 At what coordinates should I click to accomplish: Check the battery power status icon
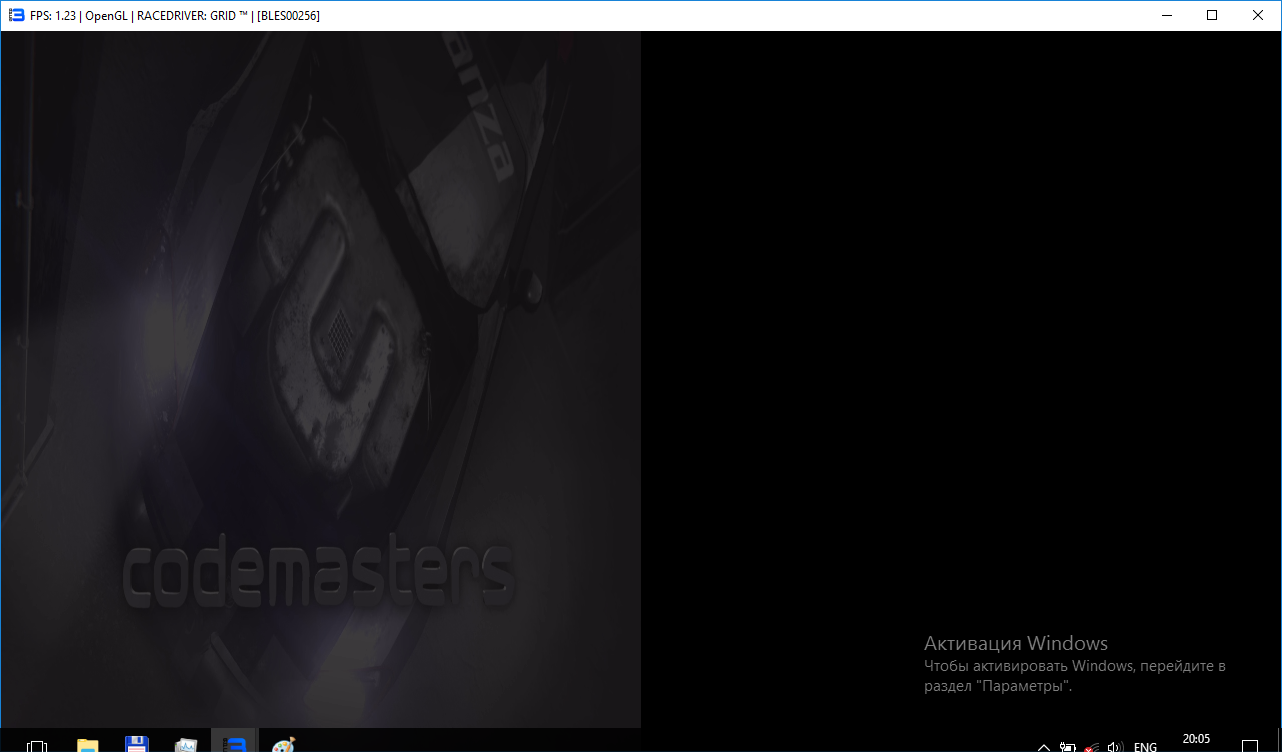1069,747
